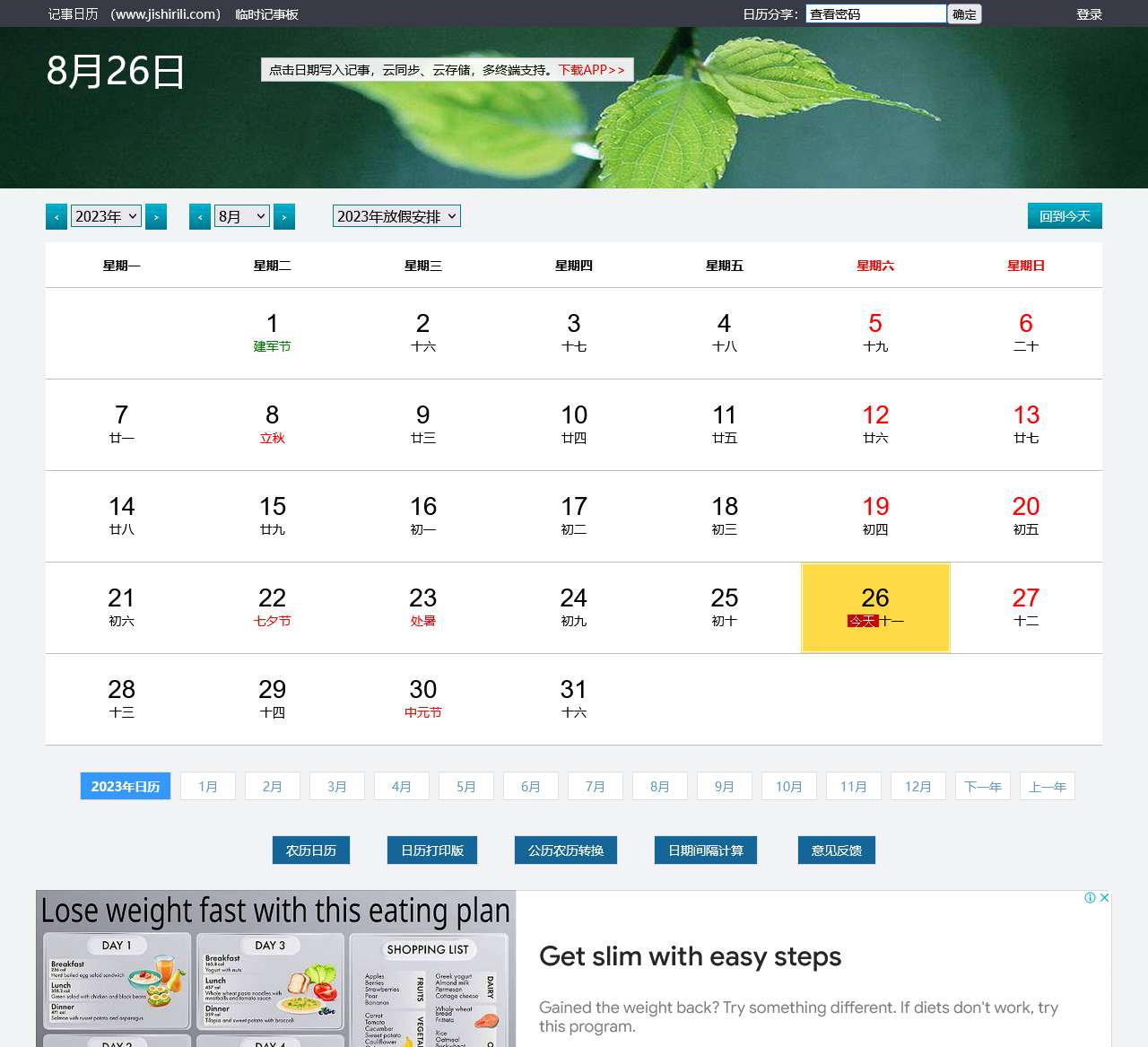Screen dimensions: 1148x1047
Task: Confirm the share password with 确定
Action: click(x=965, y=14)
